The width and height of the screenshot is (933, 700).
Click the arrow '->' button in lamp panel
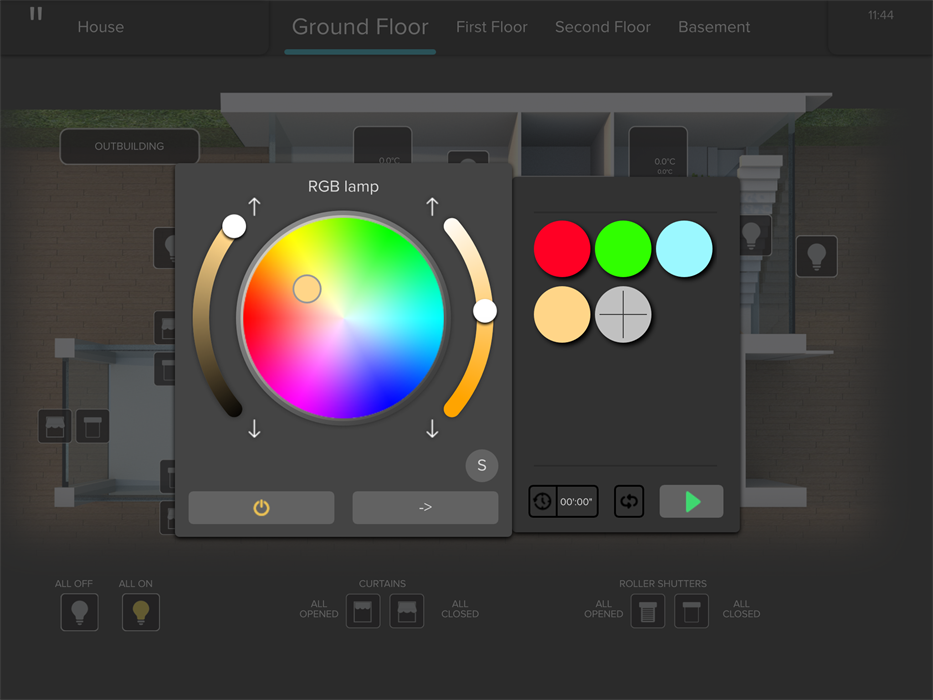[x=425, y=508]
